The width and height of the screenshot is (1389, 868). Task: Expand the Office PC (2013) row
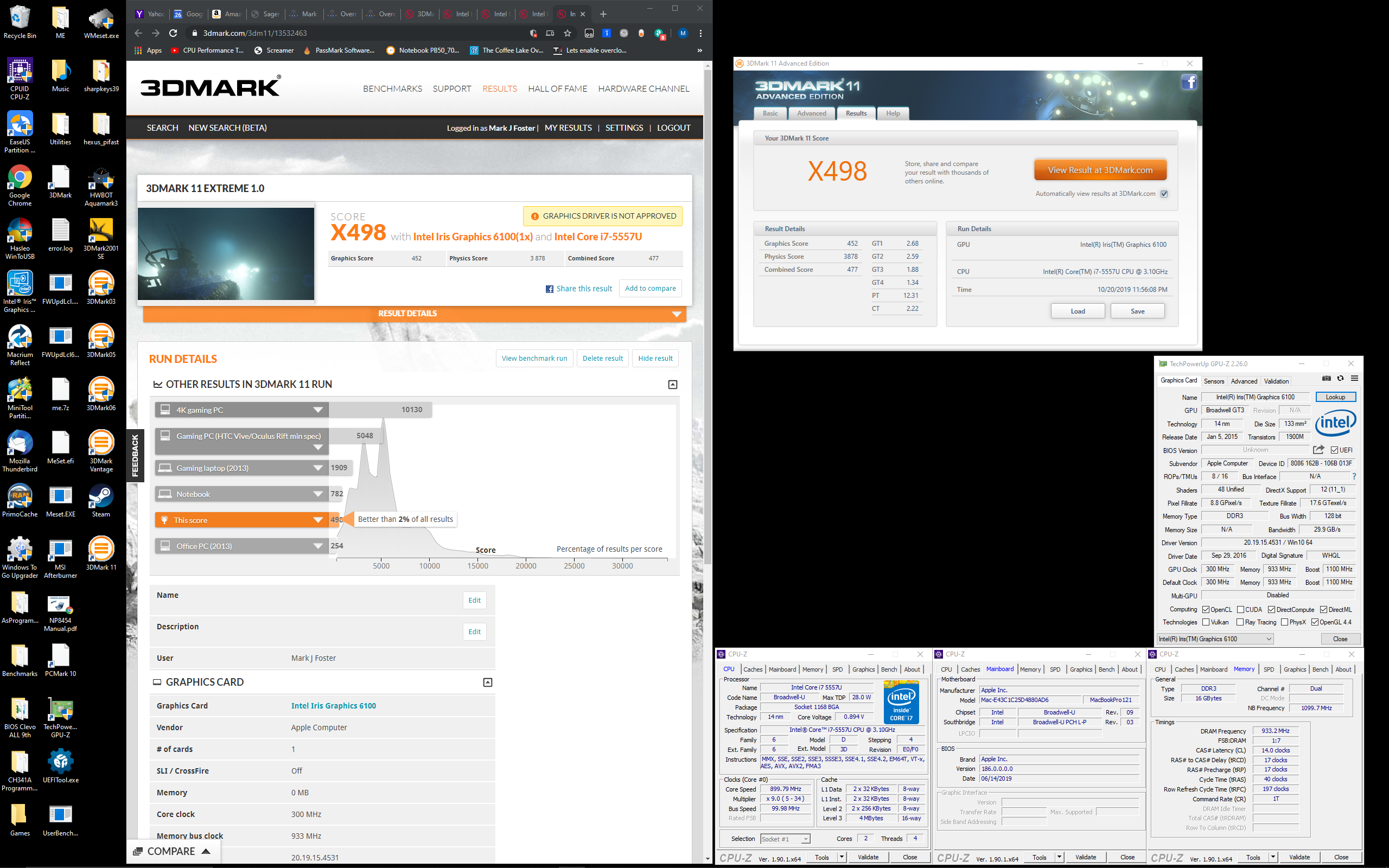coord(241,546)
